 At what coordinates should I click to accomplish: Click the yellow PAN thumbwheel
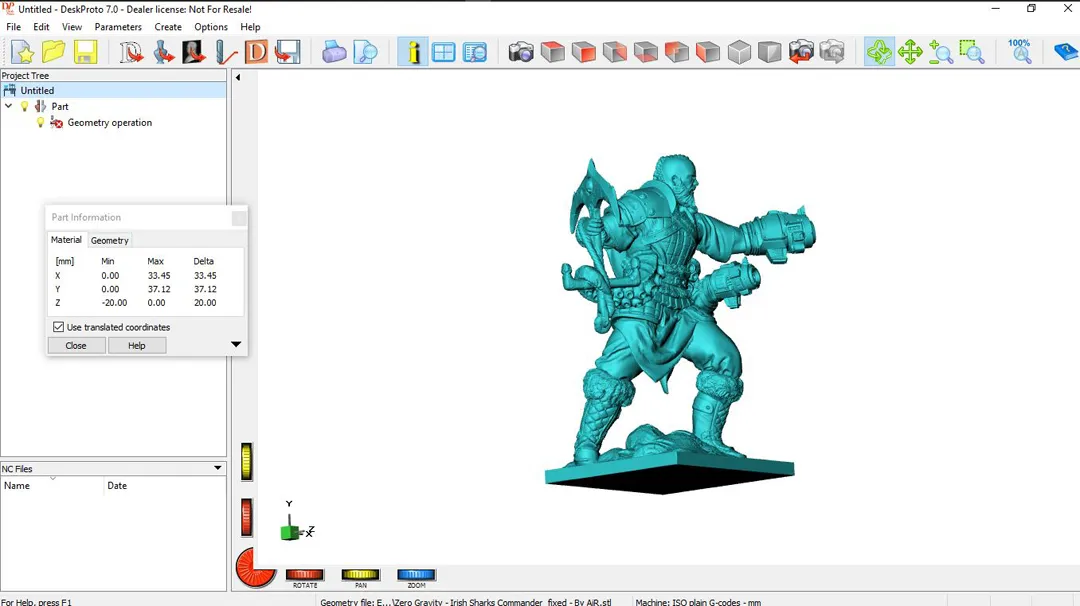(360, 574)
